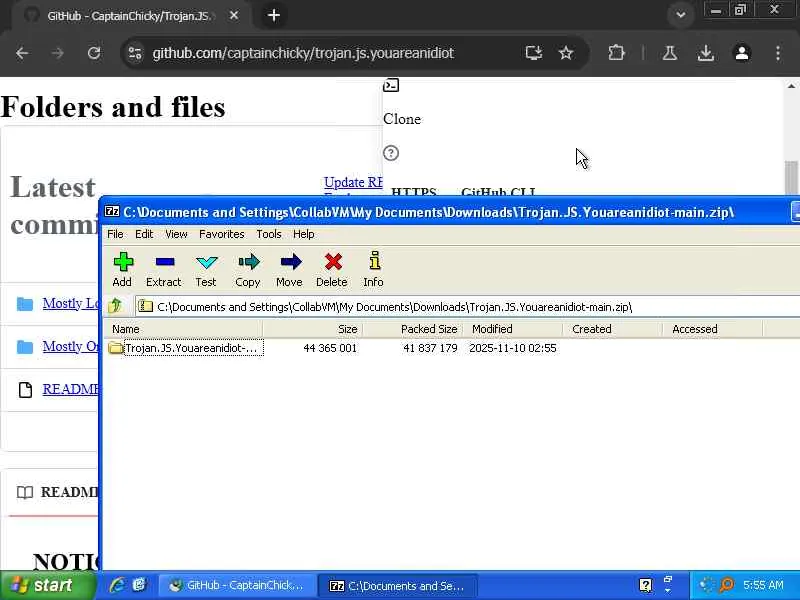Image resolution: width=800 pixels, height=600 pixels.
Task: Open the browser three-dot menu
Action: click(x=778, y=53)
